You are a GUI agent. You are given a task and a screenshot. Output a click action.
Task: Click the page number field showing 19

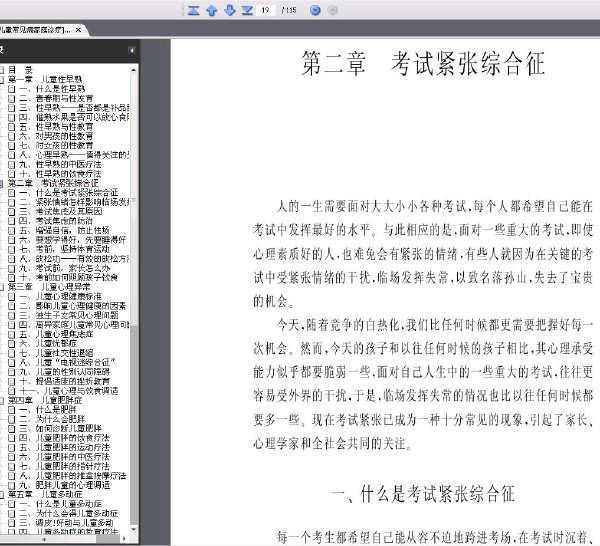(266, 10)
